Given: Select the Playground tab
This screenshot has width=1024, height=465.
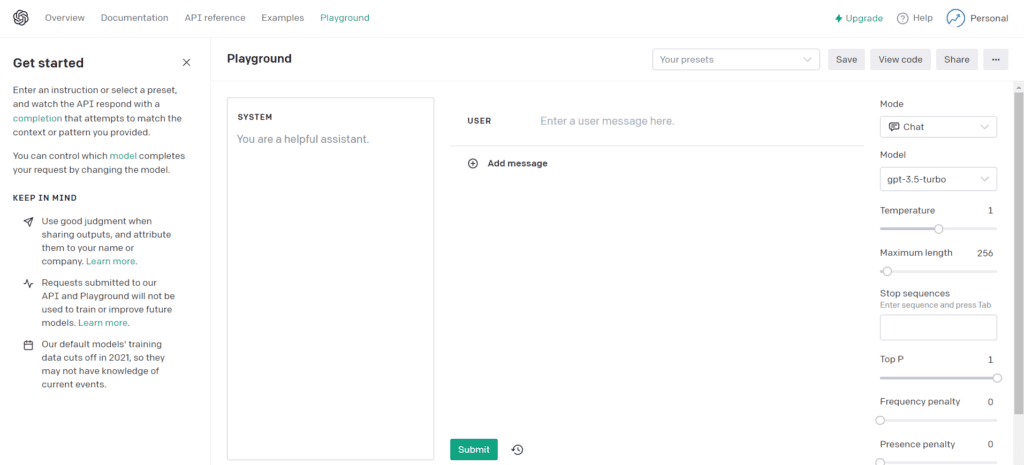Looking at the screenshot, I should 345,18.
